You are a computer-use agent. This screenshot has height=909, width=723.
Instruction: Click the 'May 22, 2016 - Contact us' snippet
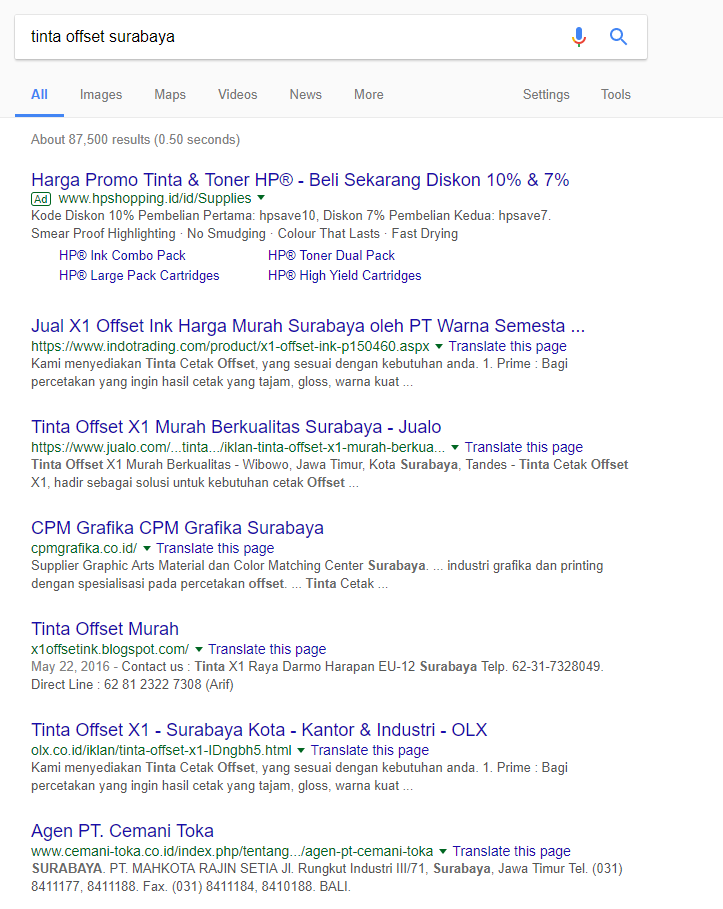[317, 667]
